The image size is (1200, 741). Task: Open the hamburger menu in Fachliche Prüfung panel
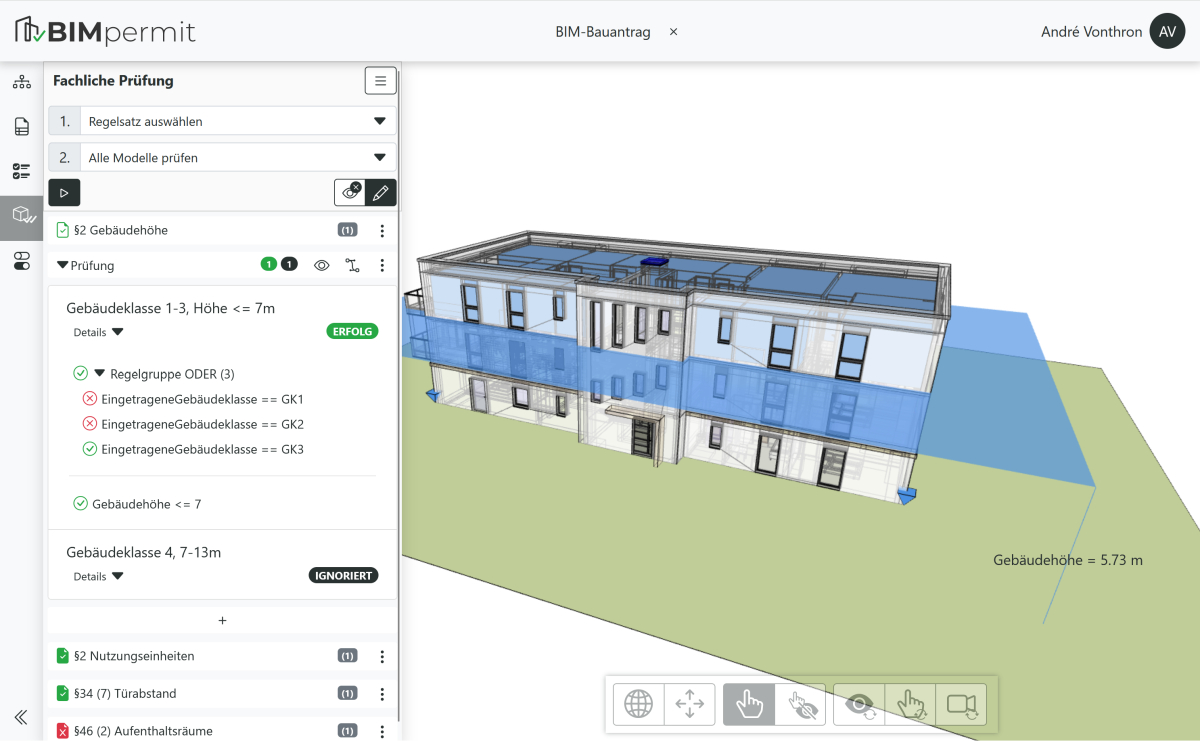click(380, 81)
